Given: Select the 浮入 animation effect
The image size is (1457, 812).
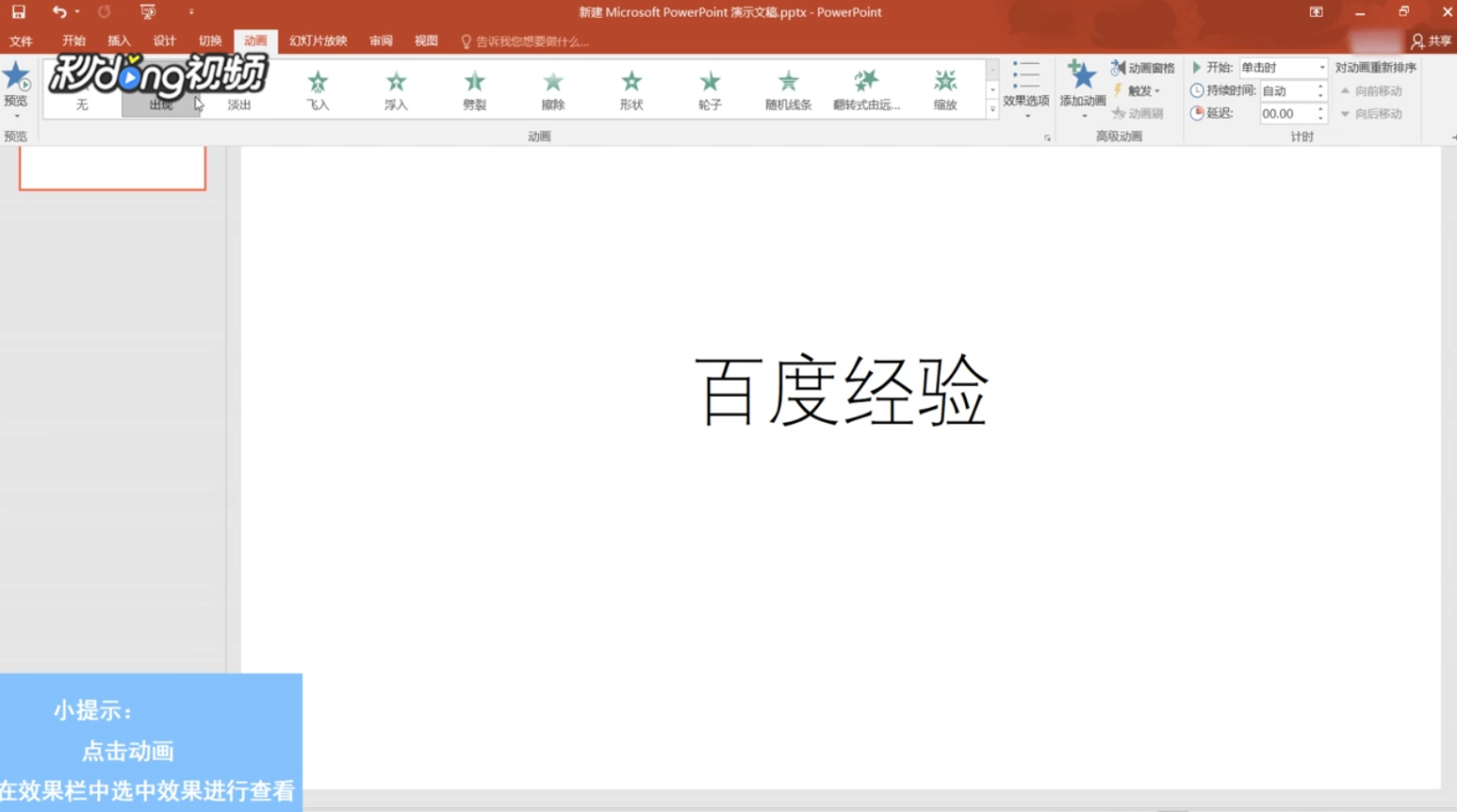Looking at the screenshot, I should pyautogui.click(x=396, y=89).
